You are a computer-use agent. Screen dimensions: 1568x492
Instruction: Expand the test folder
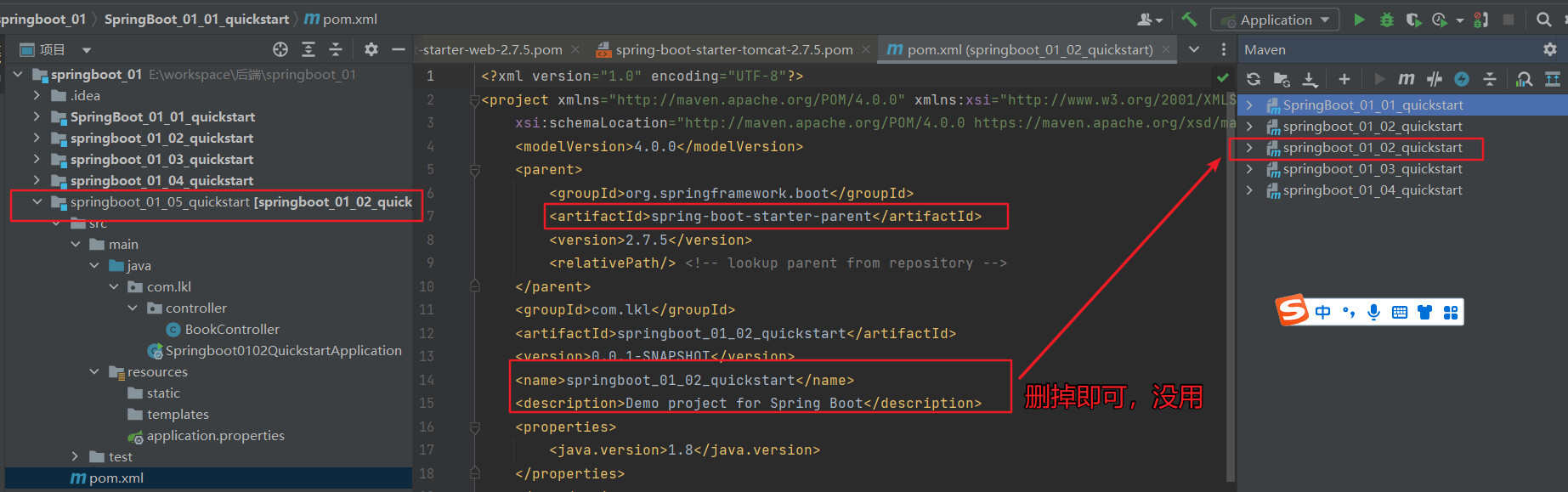(x=75, y=456)
